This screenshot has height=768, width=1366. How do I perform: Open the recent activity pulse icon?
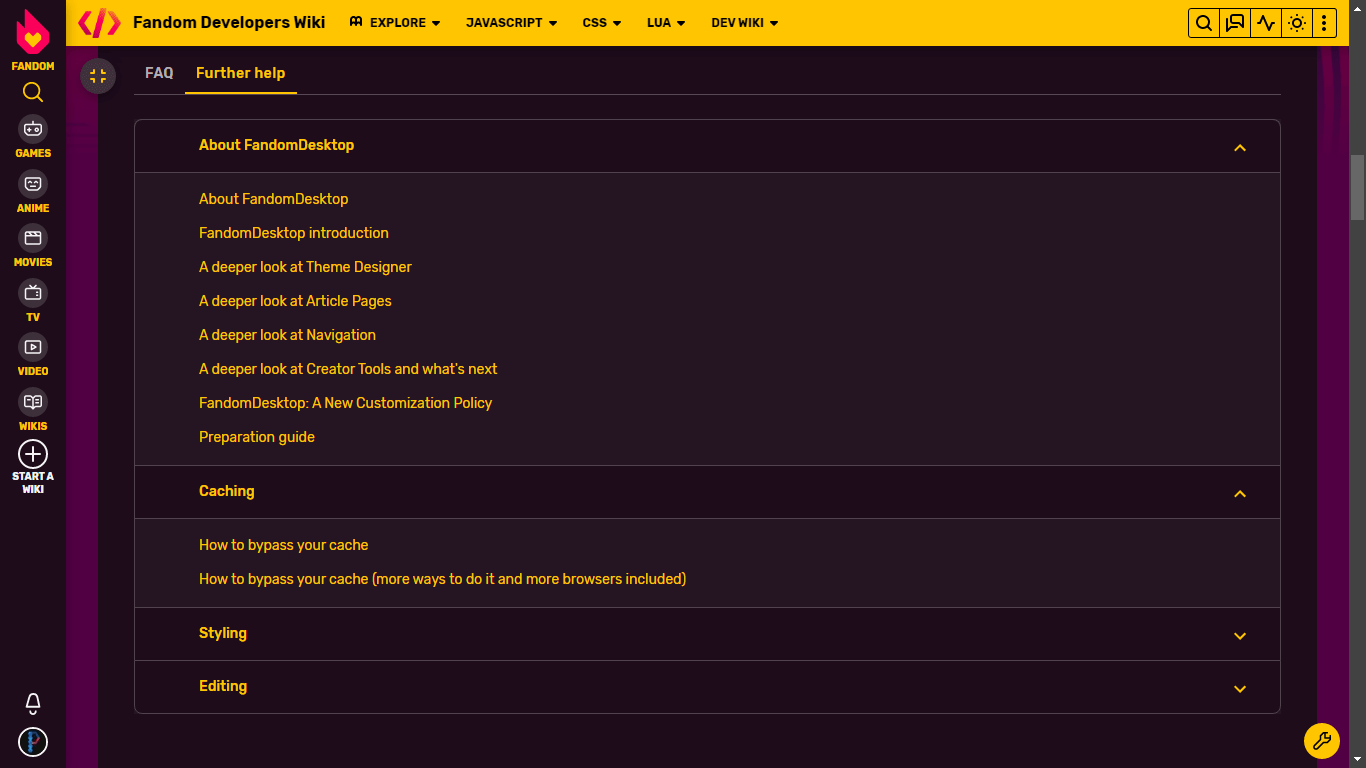click(1266, 23)
